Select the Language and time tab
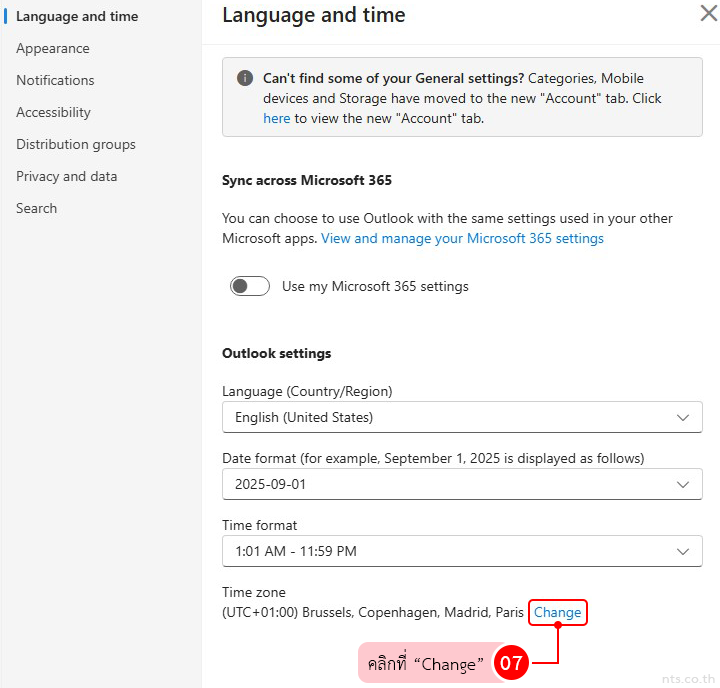The width and height of the screenshot is (720, 688). [77, 16]
